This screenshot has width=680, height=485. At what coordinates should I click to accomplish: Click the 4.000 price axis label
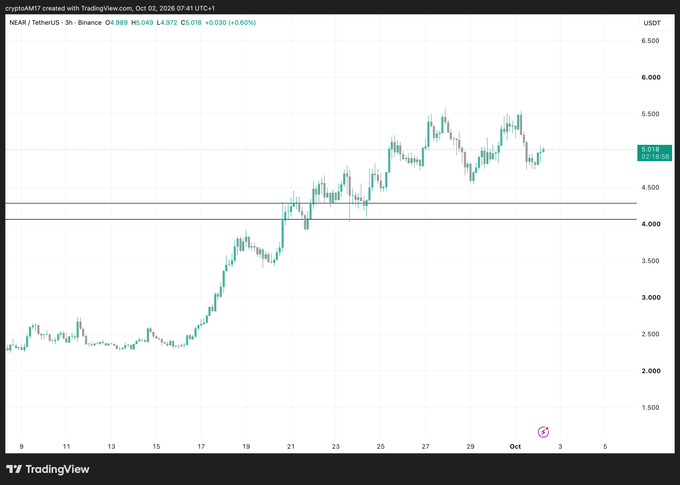coord(651,224)
